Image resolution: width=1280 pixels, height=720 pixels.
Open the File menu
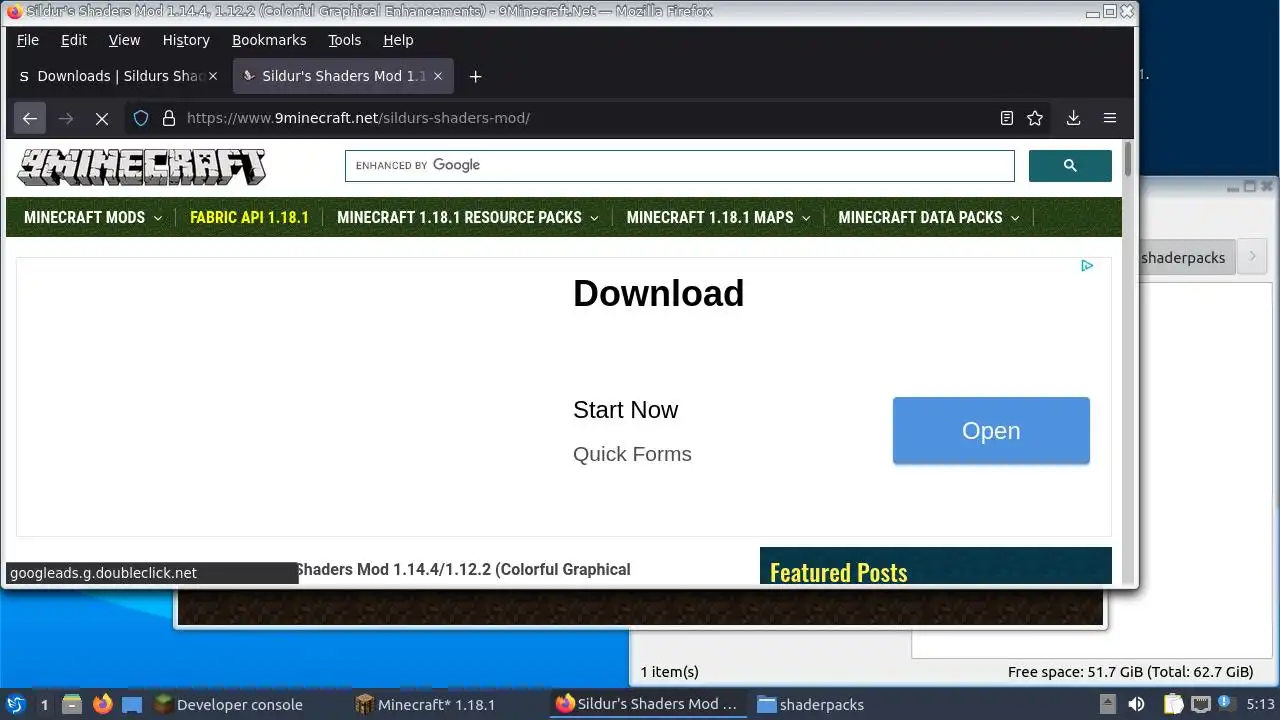[x=28, y=40]
